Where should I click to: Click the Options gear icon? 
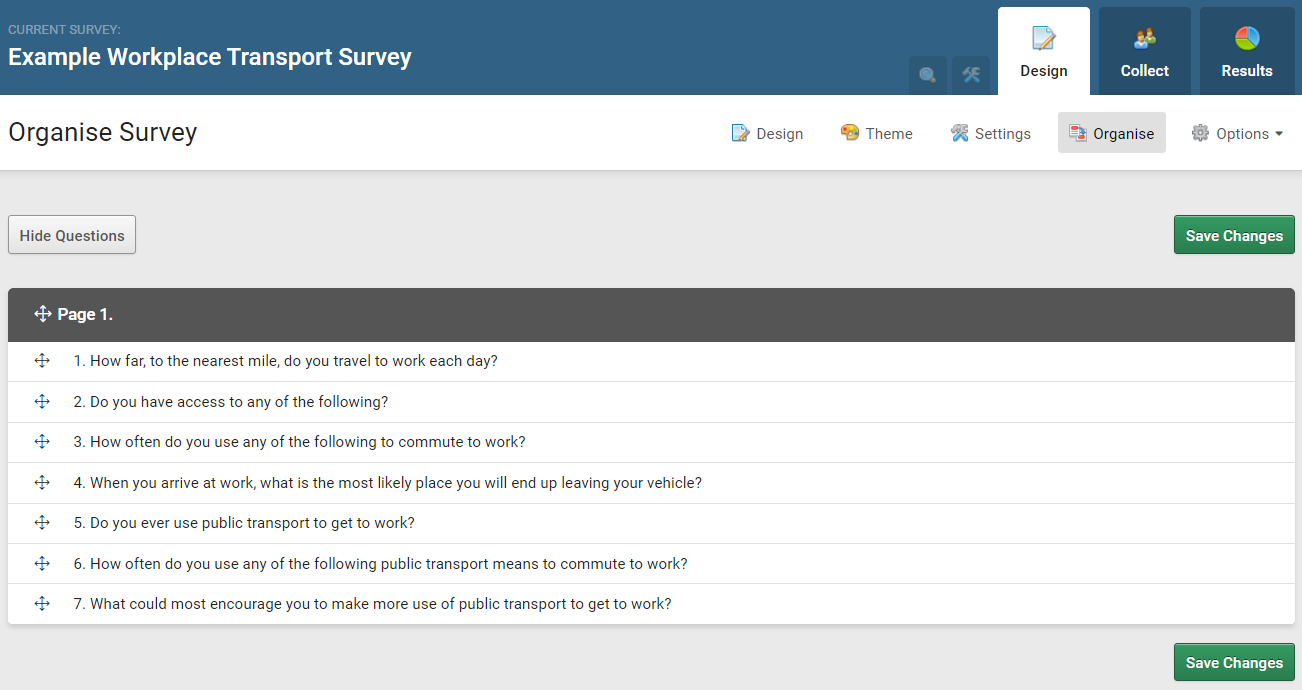[x=1199, y=132]
